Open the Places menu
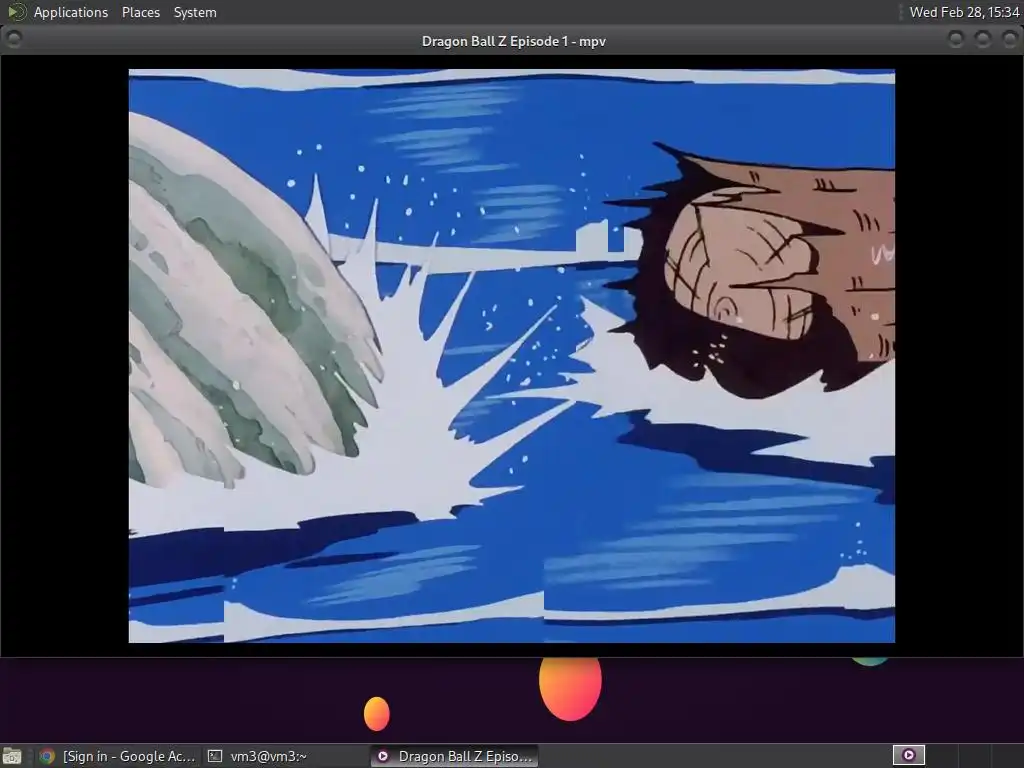This screenshot has width=1024, height=768. 140,12
